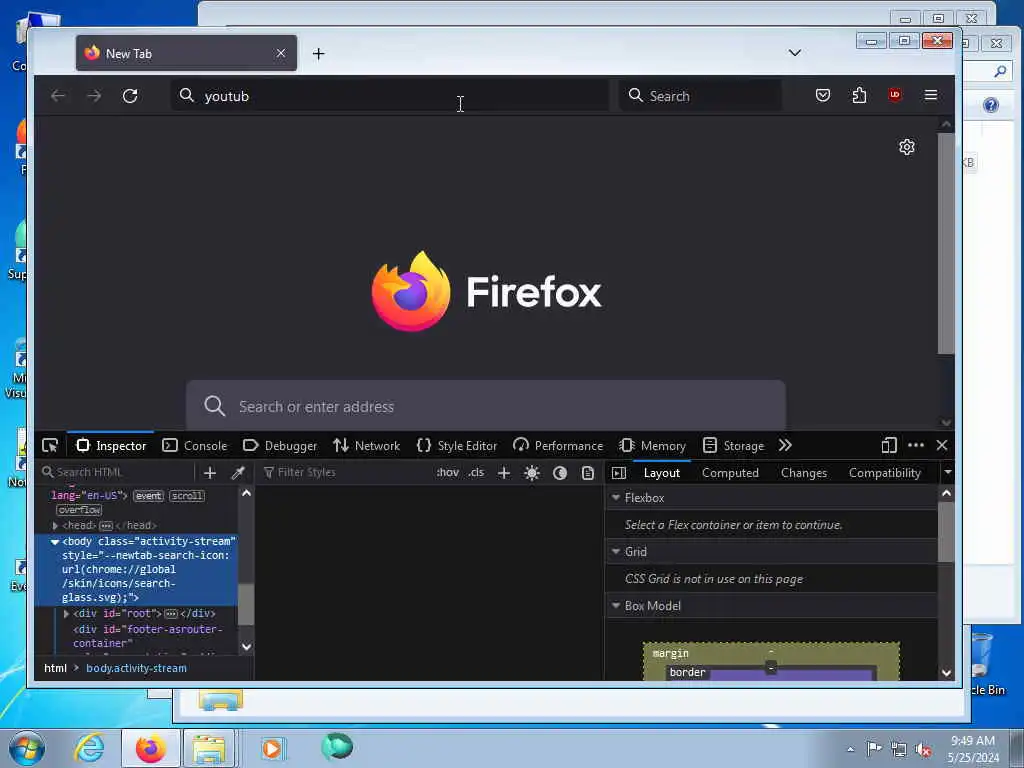Open the uBlock Origin extension icon

click(x=895, y=95)
